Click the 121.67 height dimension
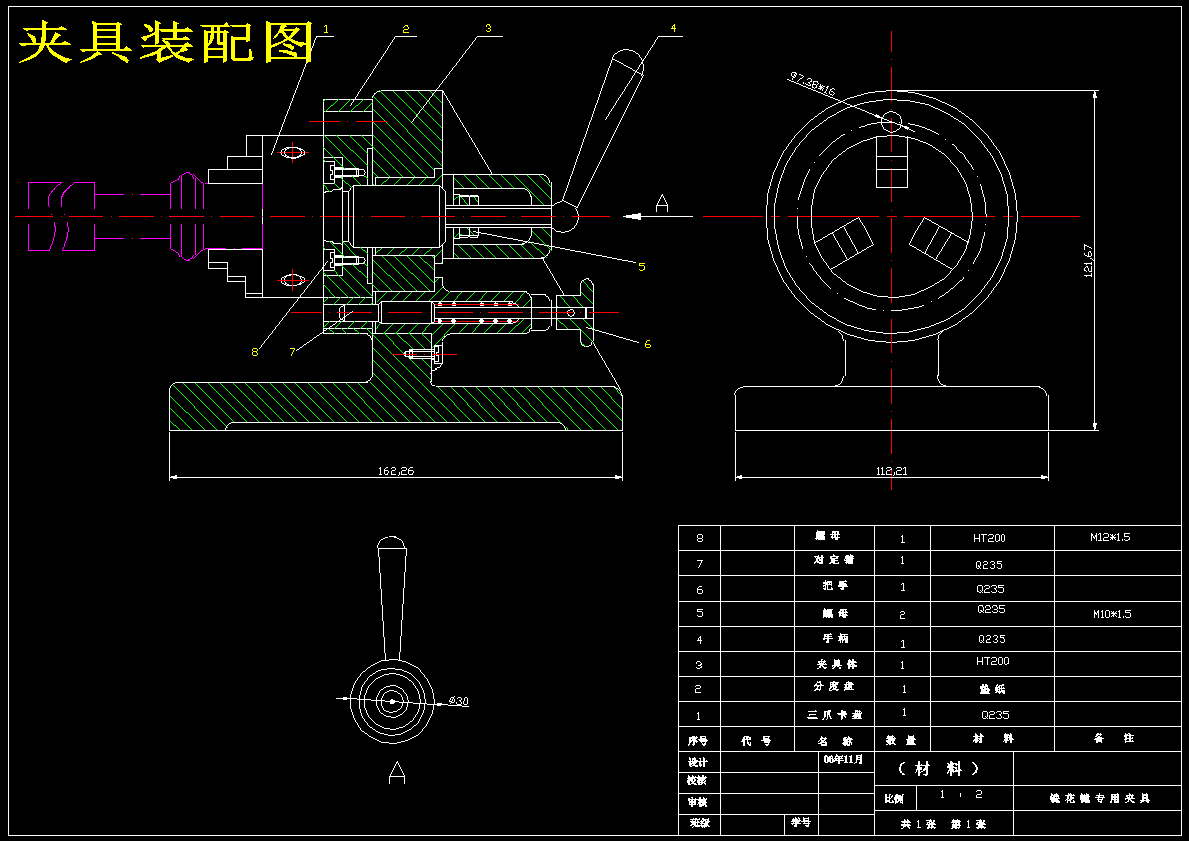1189x841 pixels. pos(1088,260)
